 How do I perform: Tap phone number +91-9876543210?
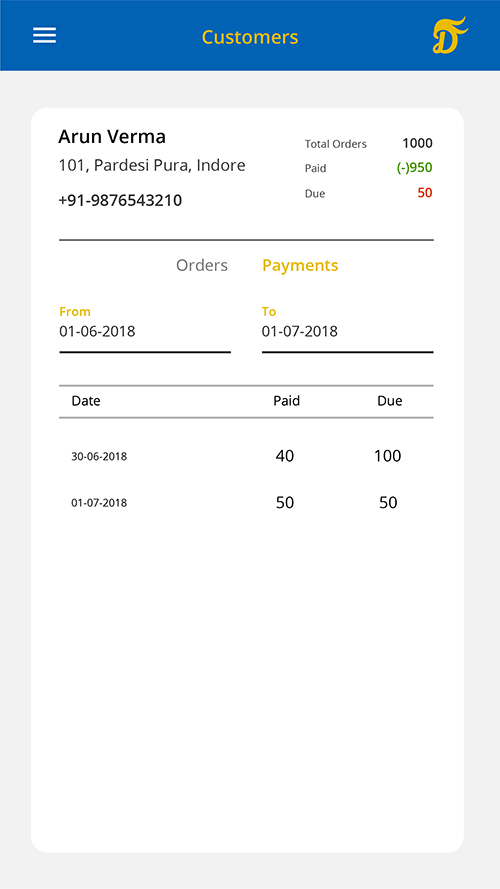(120, 201)
